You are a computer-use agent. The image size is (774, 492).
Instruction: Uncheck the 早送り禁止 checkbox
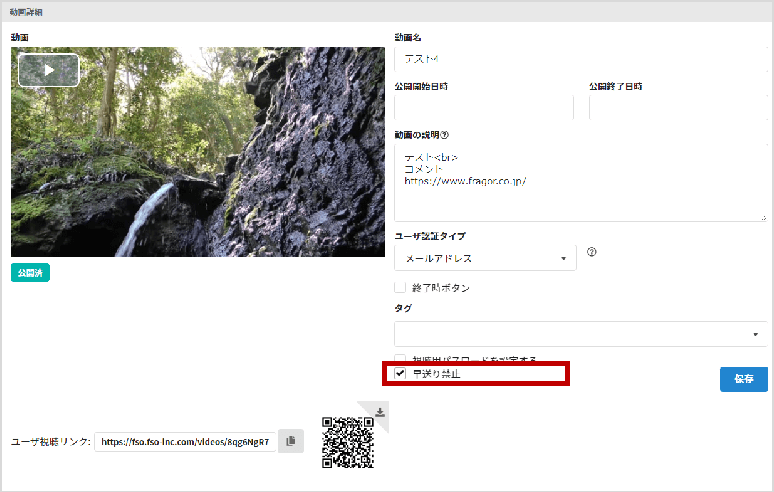(400, 373)
